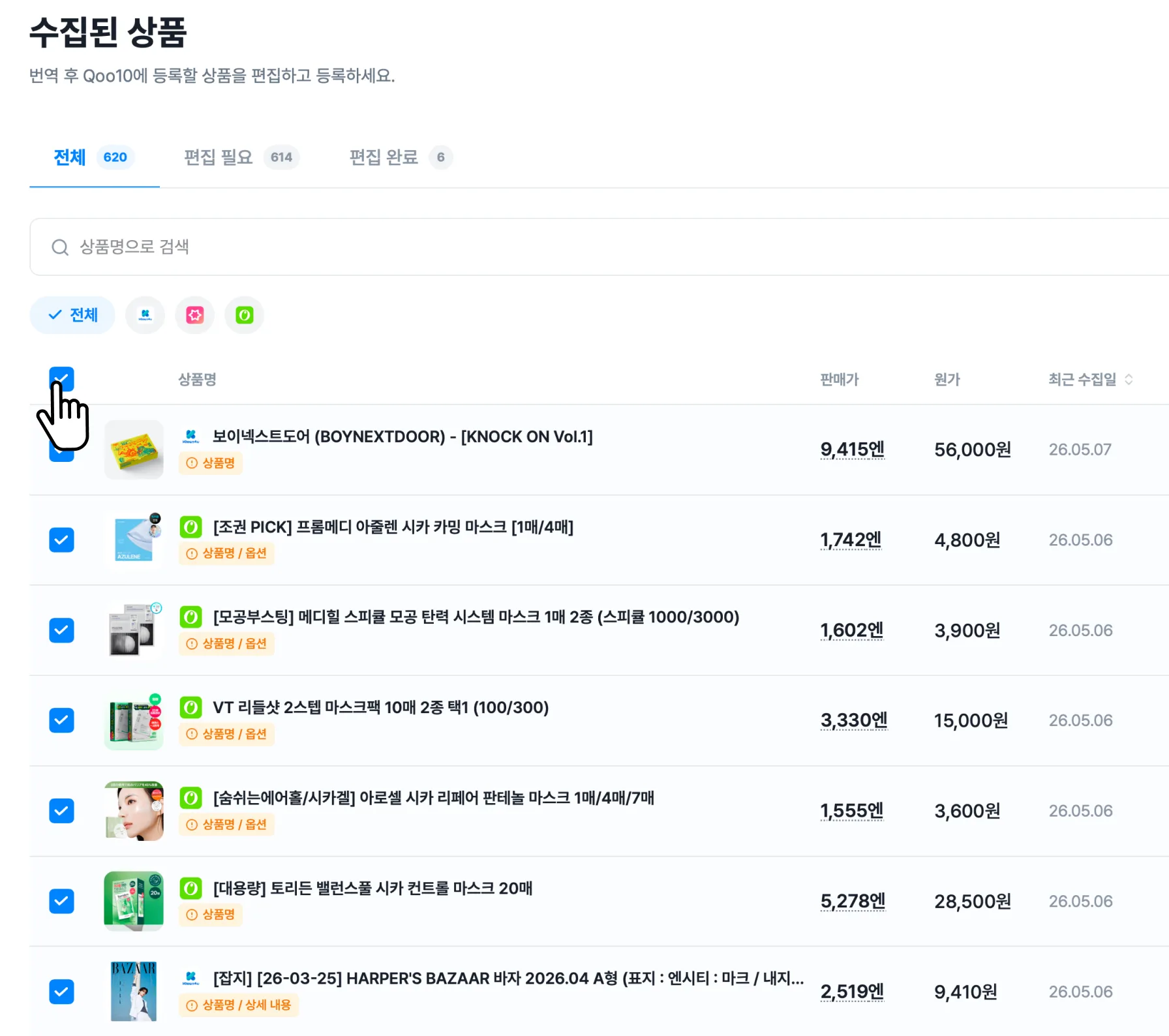Click the sort arrows next to 최근 수집일
This screenshot has width=1169, height=1036.
(x=1129, y=379)
